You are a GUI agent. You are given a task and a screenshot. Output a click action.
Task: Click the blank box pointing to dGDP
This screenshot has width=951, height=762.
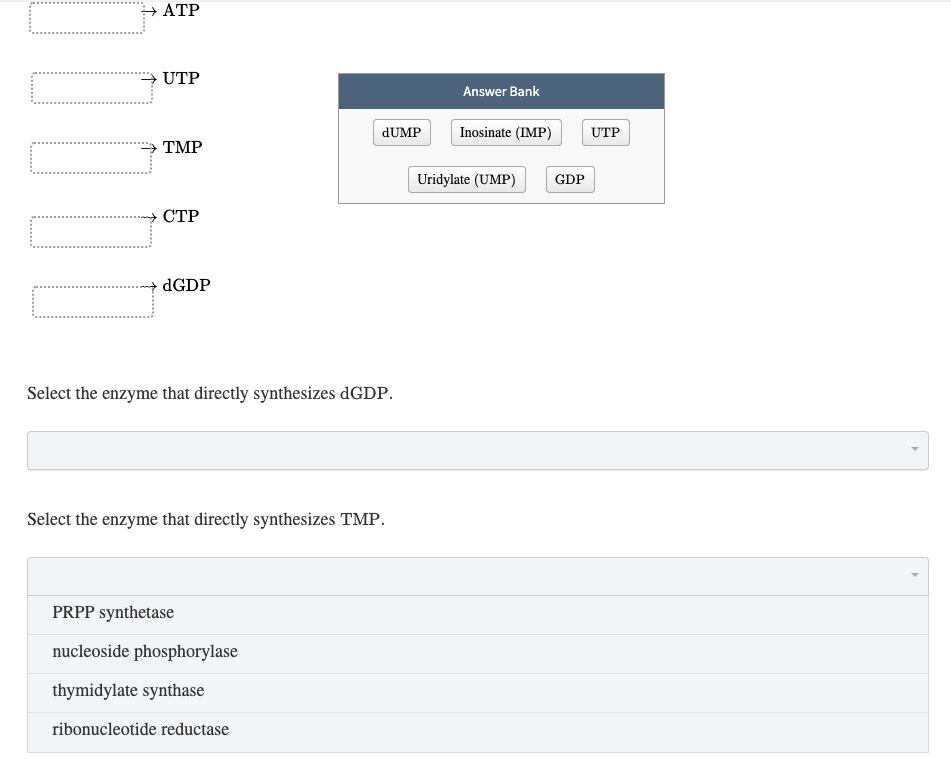(x=92, y=301)
